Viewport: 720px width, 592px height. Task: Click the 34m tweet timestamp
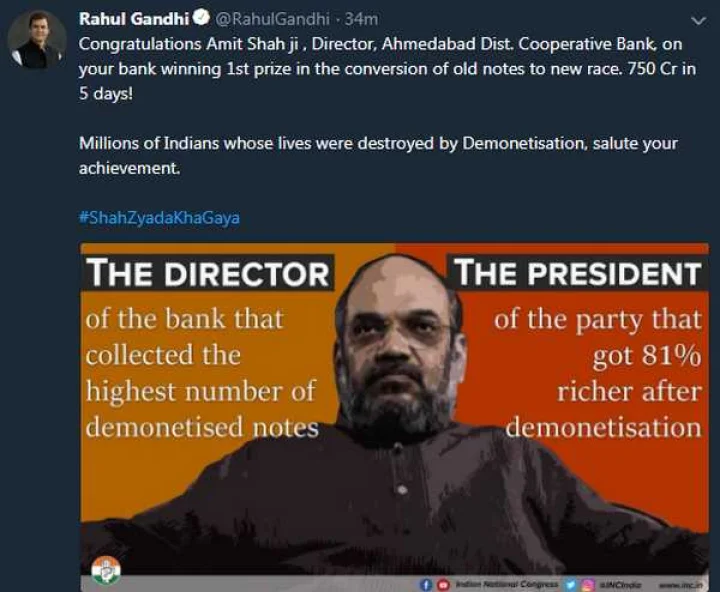coord(361,19)
